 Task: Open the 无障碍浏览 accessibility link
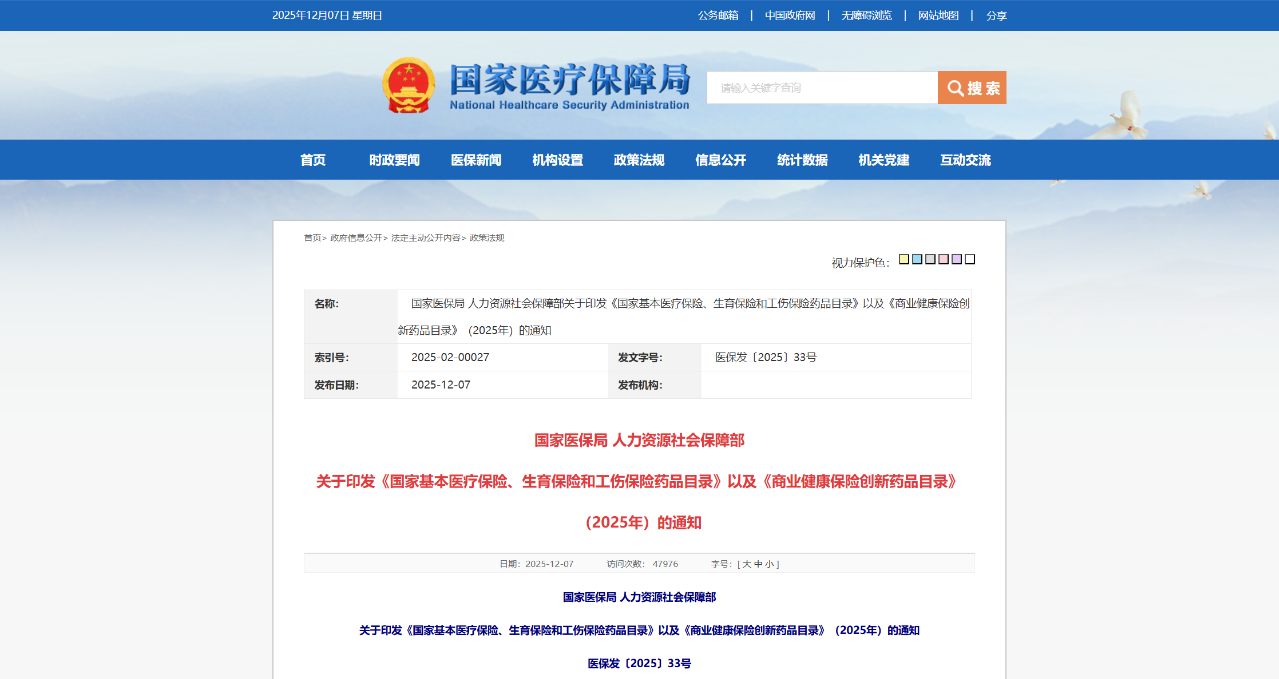point(866,15)
